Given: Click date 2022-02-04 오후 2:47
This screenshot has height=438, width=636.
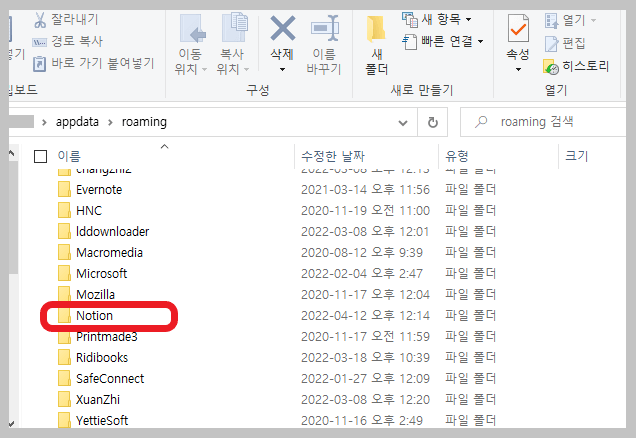Looking at the screenshot, I should coord(362,273).
